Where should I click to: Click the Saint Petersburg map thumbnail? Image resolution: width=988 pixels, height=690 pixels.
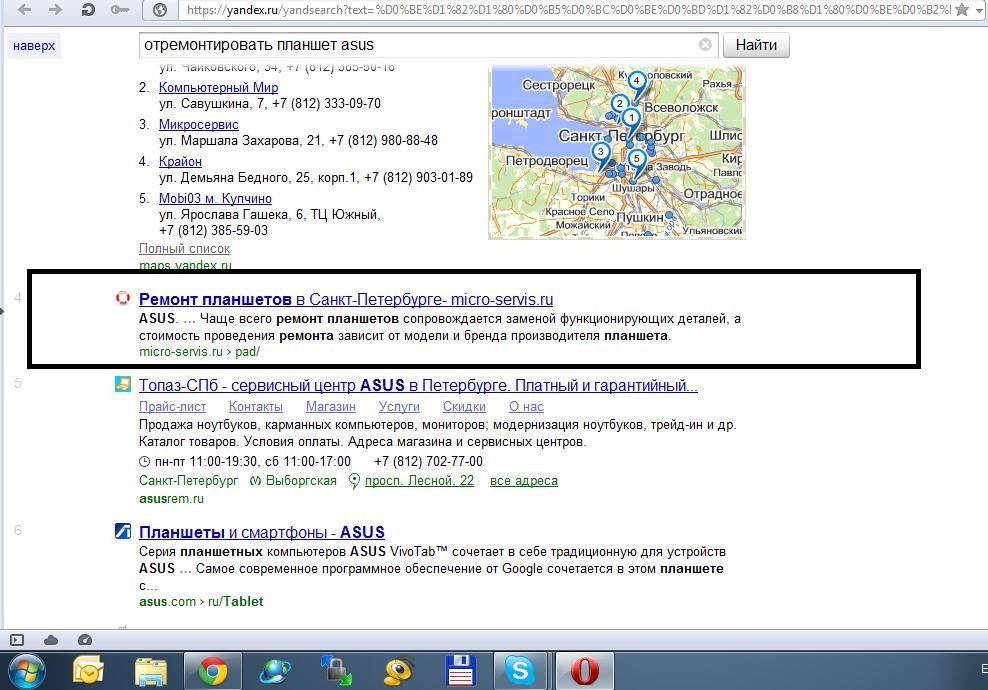(617, 152)
